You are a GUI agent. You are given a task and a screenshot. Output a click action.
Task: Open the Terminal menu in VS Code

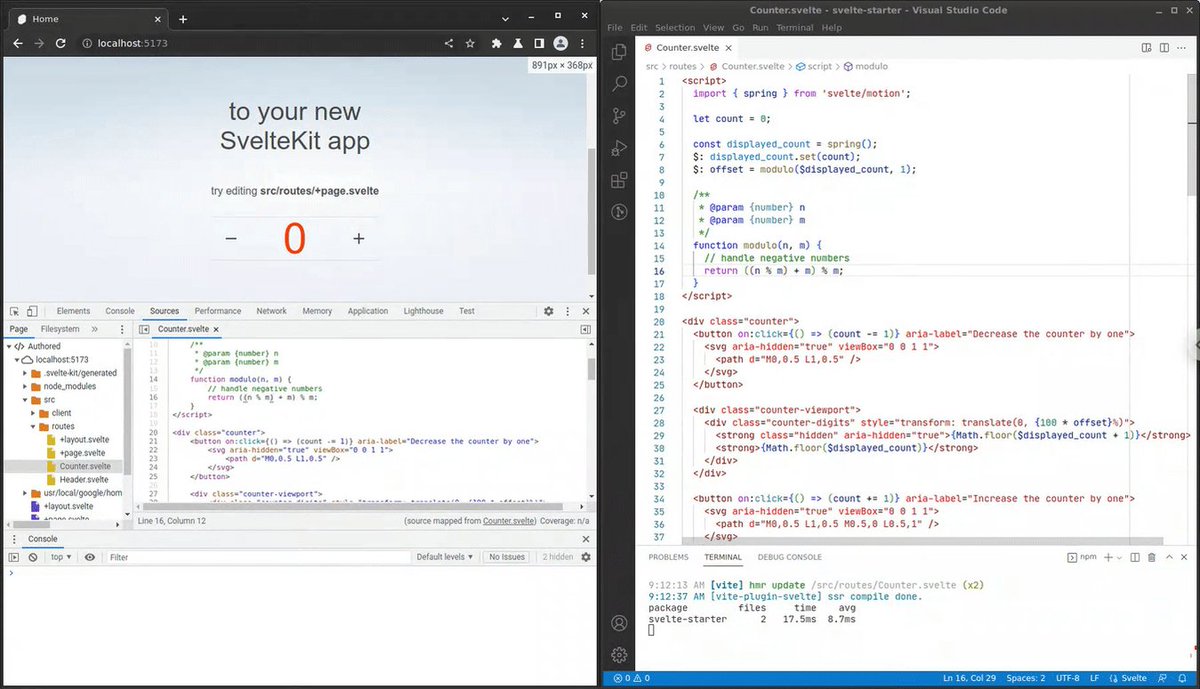795,27
